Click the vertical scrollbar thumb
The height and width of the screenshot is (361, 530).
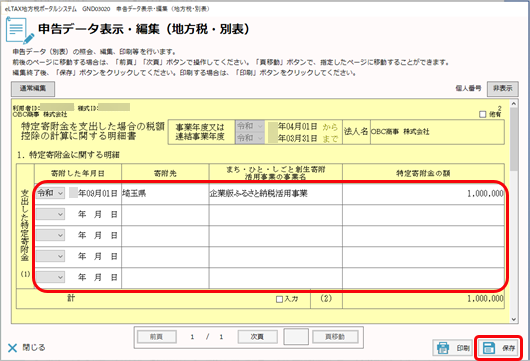514,139
